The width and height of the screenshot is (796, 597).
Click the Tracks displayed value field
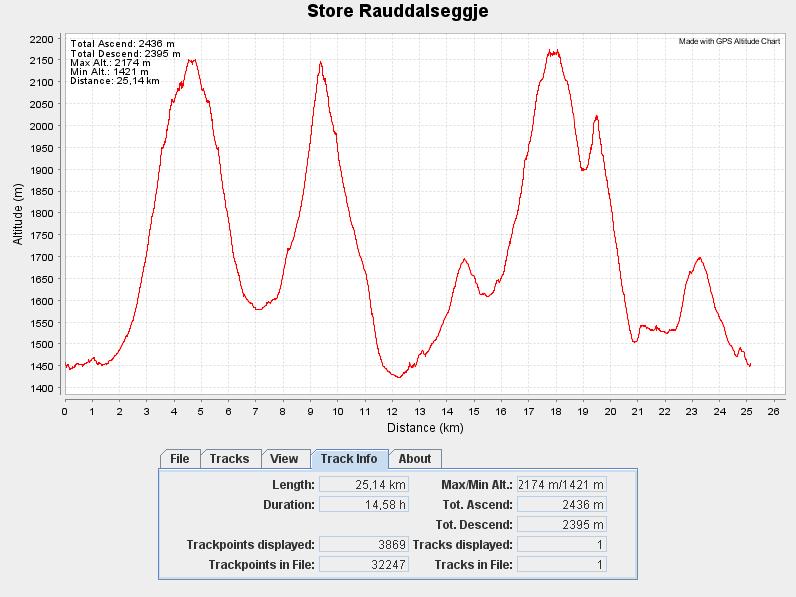click(561, 545)
